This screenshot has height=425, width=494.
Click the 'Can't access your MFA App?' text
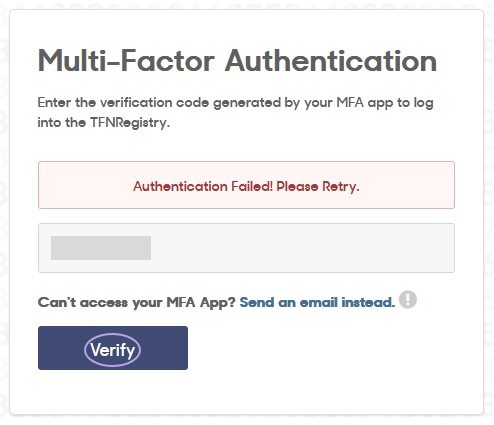pyautogui.click(x=137, y=303)
